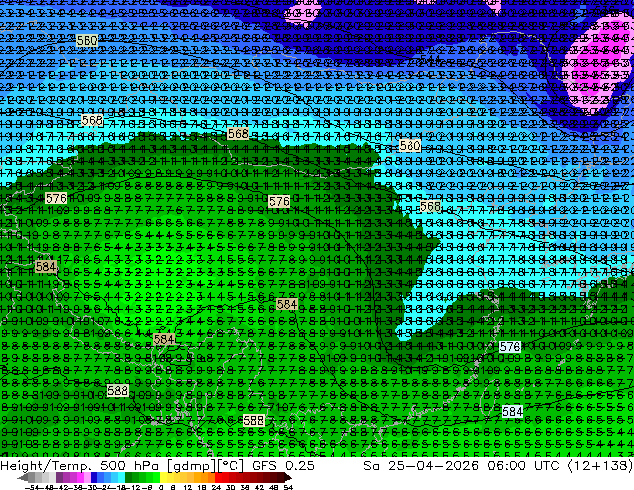Click the 'GFS 0.25' model label

pos(283,465)
